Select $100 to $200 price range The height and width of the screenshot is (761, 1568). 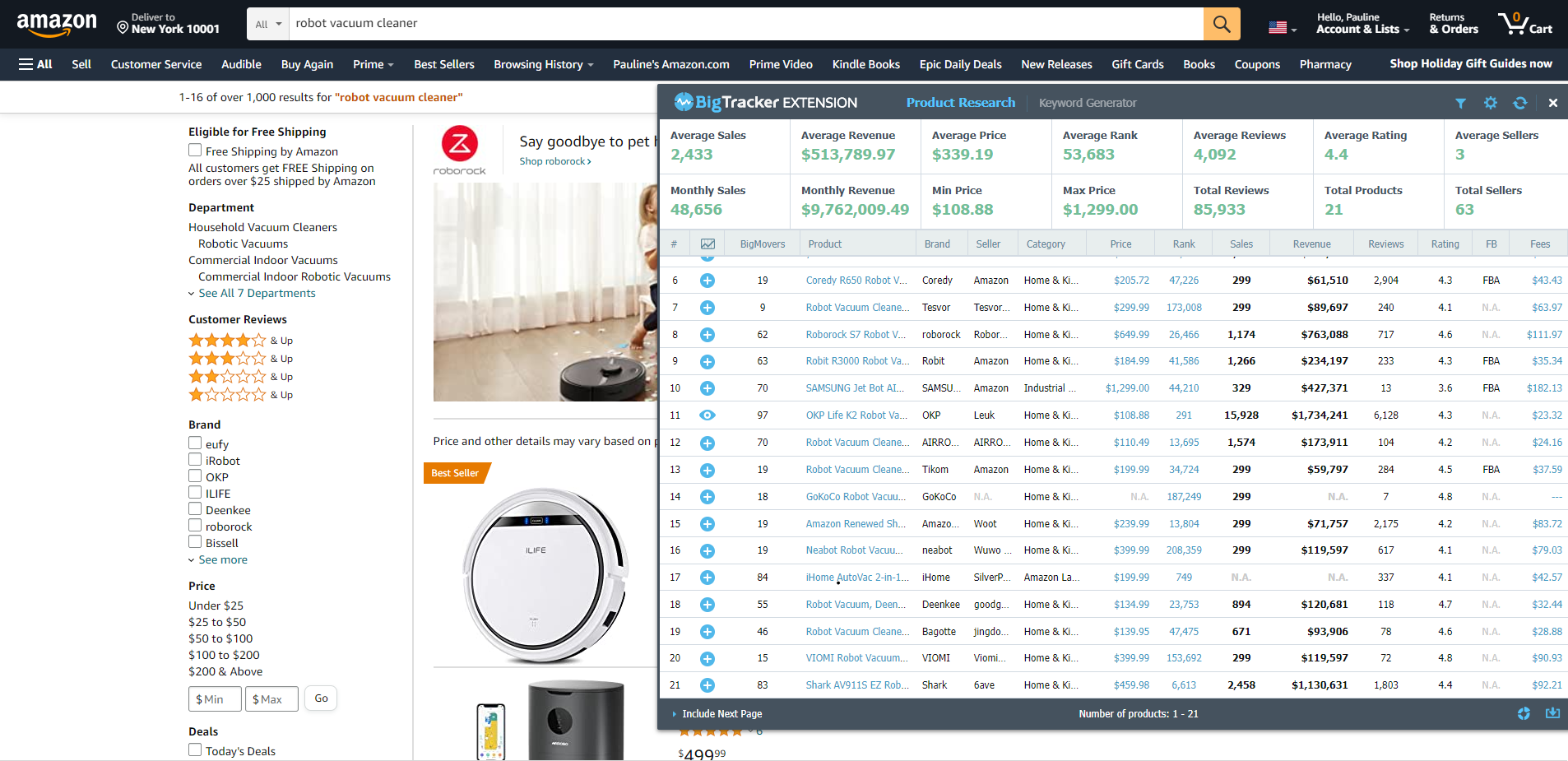pyautogui.click(x=224, y=656)
